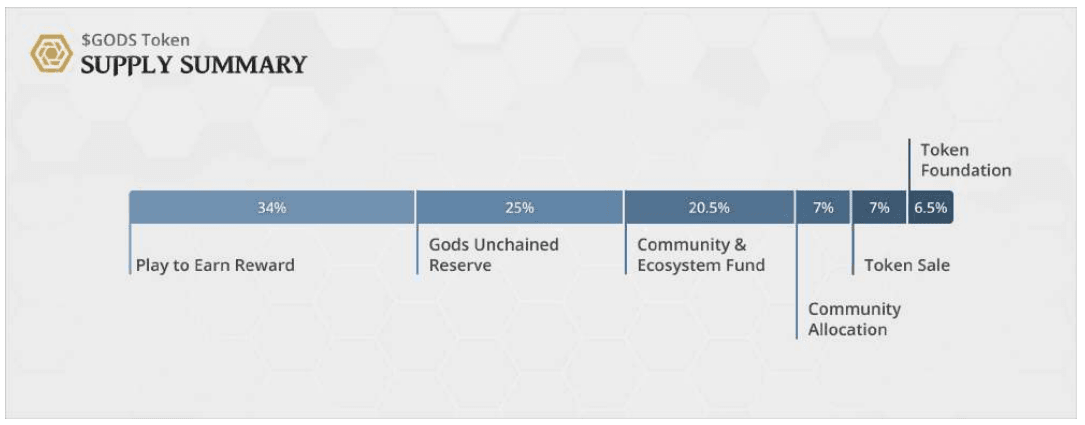Select the 34% bar segment

(x=271, y=208)
